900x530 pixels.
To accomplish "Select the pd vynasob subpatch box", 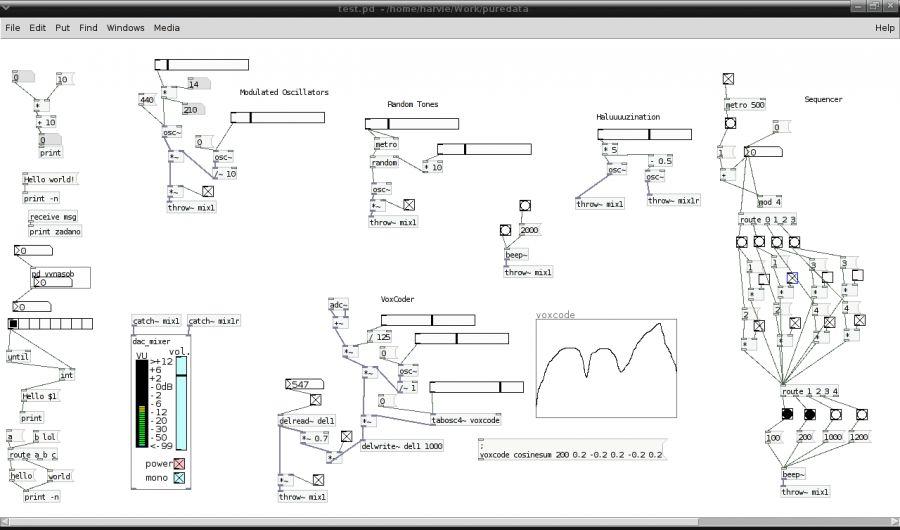I will coord(55,271).
